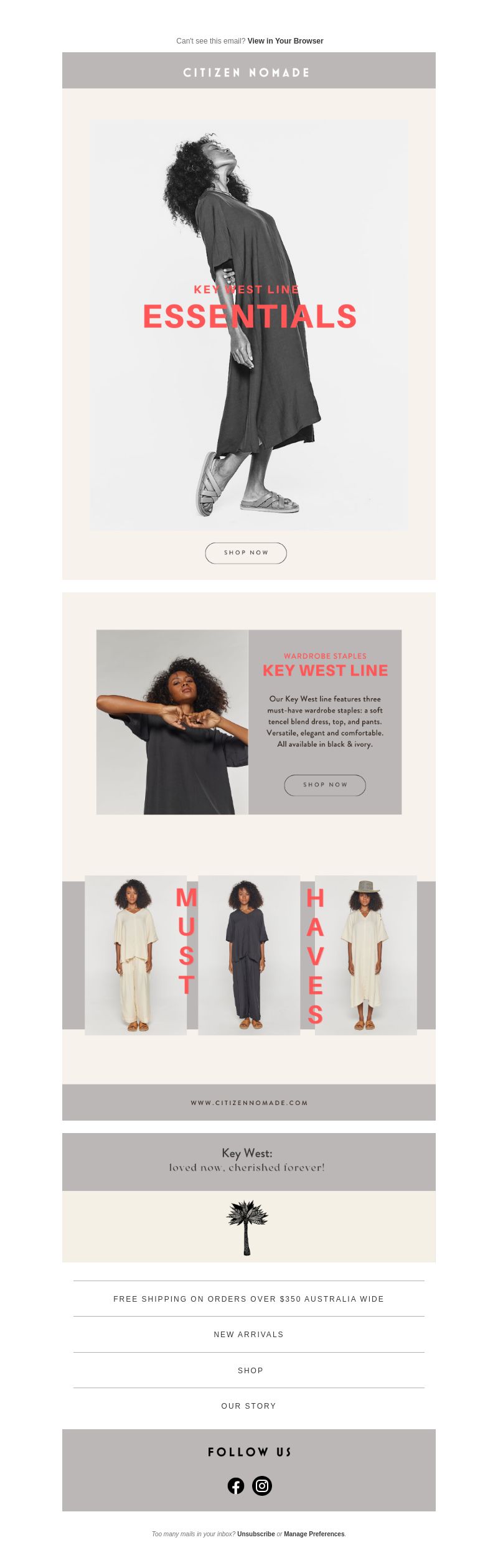Open the Essentials hero image

pyautogui.click(x=249, y=325)
